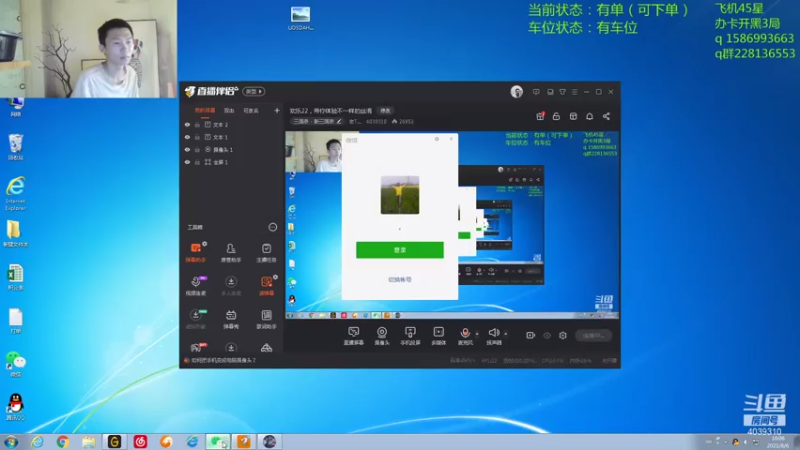Launch the 视频连麦 tool
This screenshot has width=800, height=450.
point(195,286)
